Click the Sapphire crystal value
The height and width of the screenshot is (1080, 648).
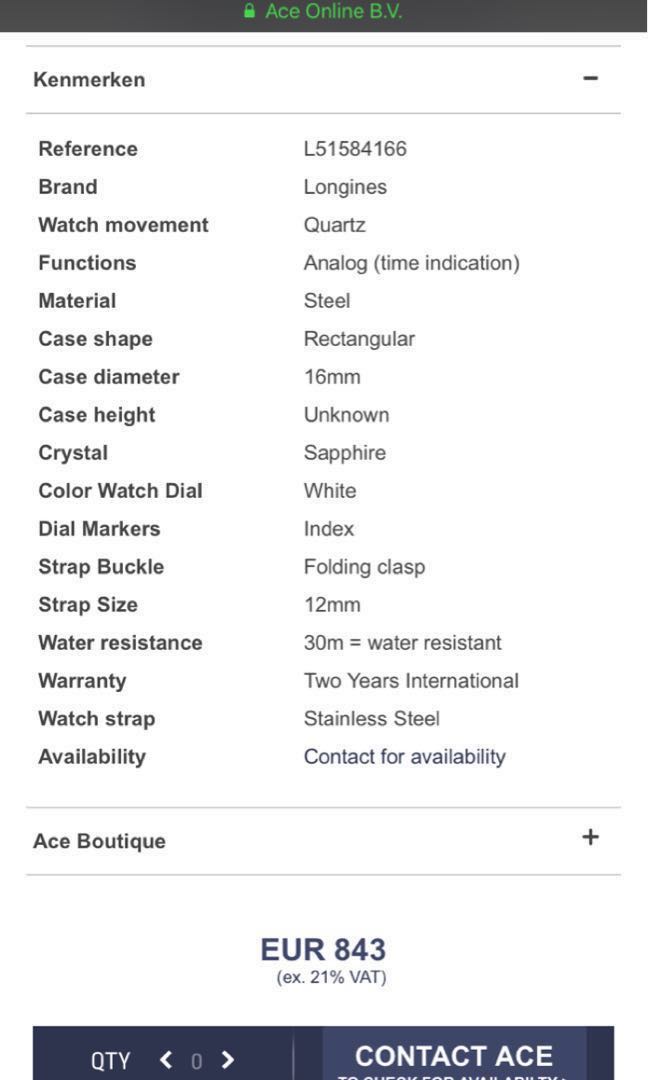[344, 453]
